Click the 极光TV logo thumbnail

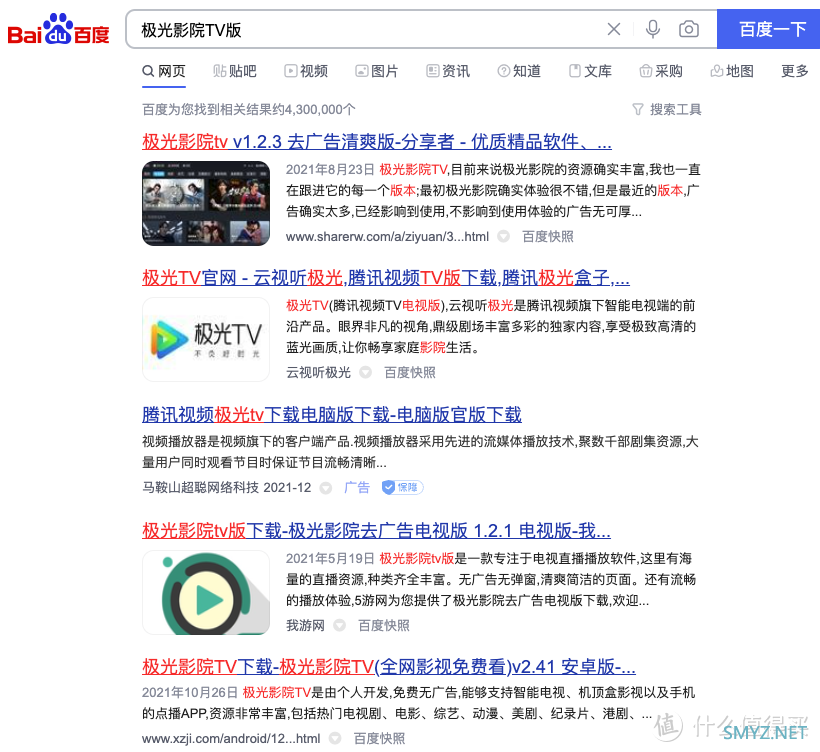[x=206, y=339]
